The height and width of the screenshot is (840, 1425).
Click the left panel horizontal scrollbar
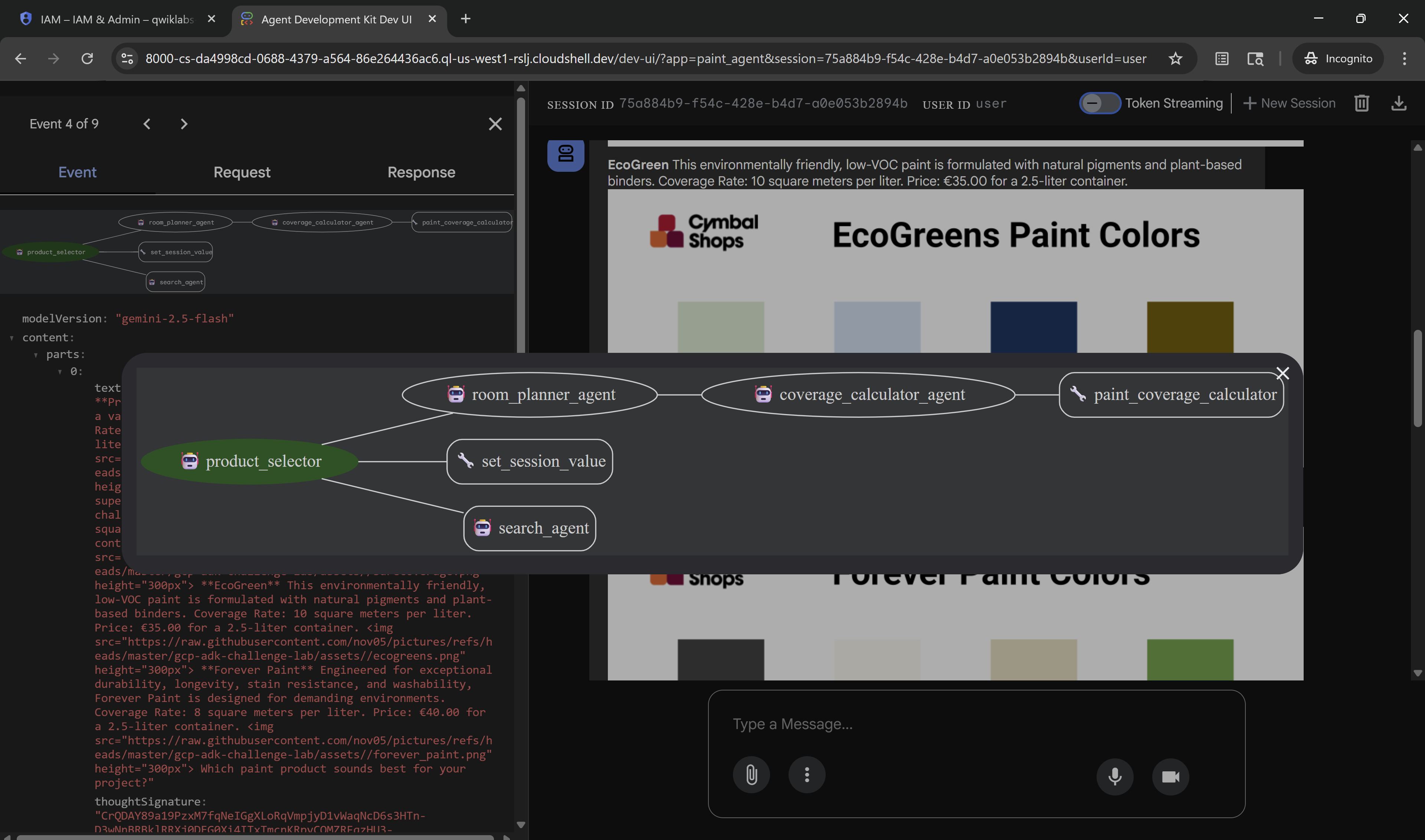point(255,837)
